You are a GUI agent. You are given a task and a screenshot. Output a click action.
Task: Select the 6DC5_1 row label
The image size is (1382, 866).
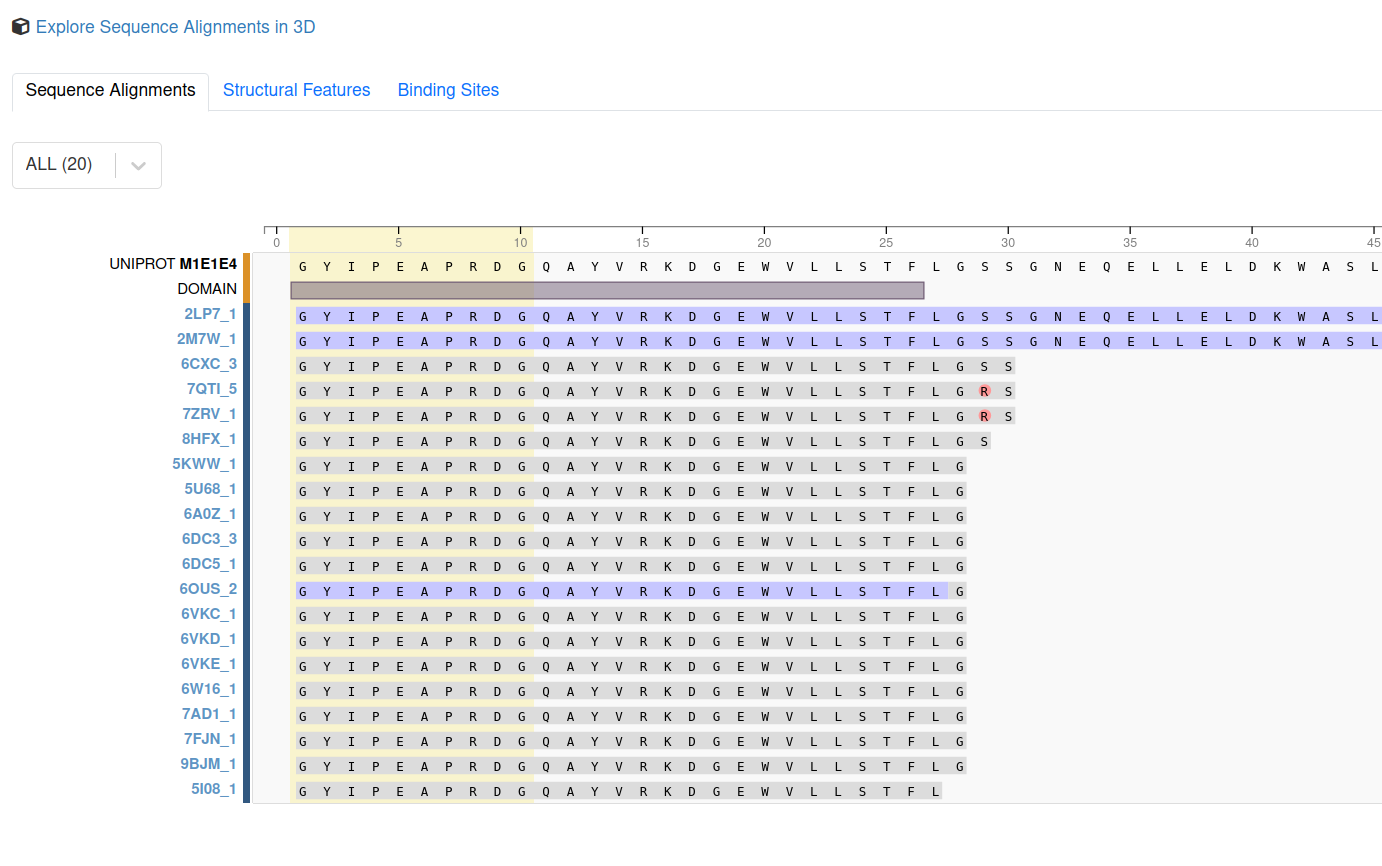tap(209, 564)
